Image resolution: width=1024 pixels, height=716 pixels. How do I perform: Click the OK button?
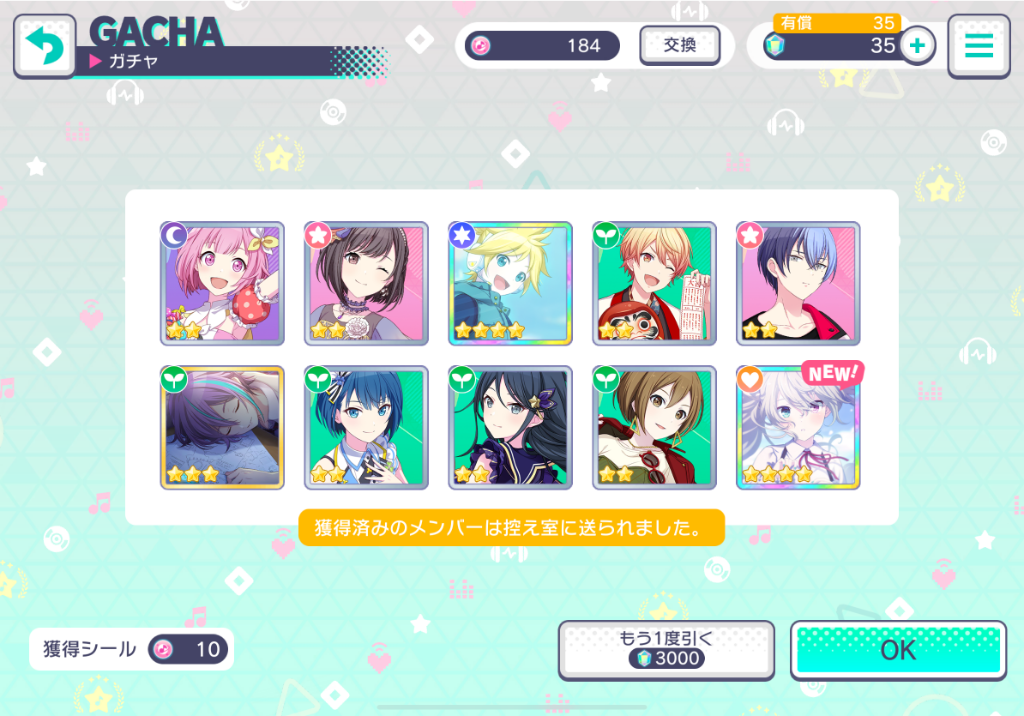[898, 650]
